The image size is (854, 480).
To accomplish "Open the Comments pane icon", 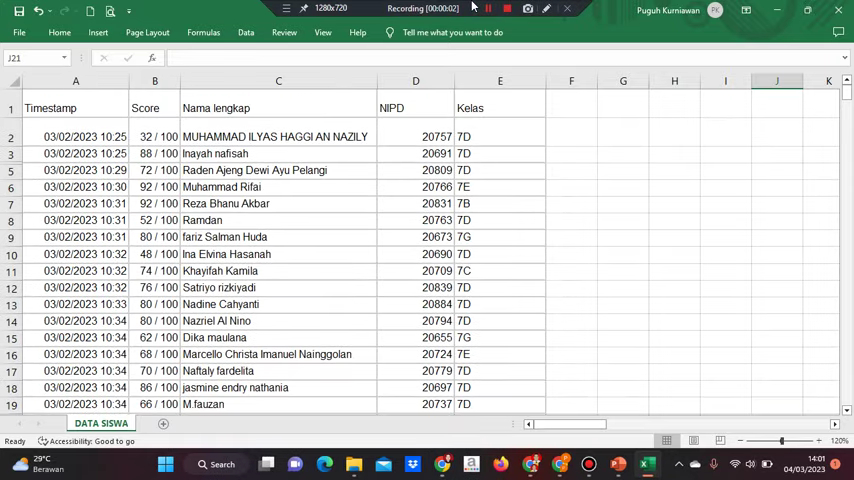I will 838,32.
